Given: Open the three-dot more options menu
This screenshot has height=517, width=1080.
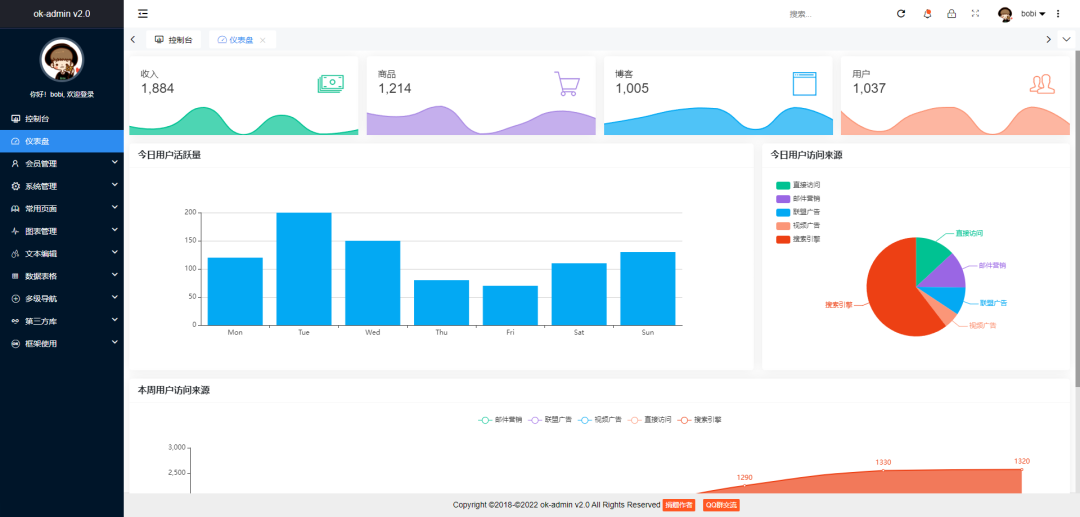Looking at the screenshot, I should pos(1058,14).
